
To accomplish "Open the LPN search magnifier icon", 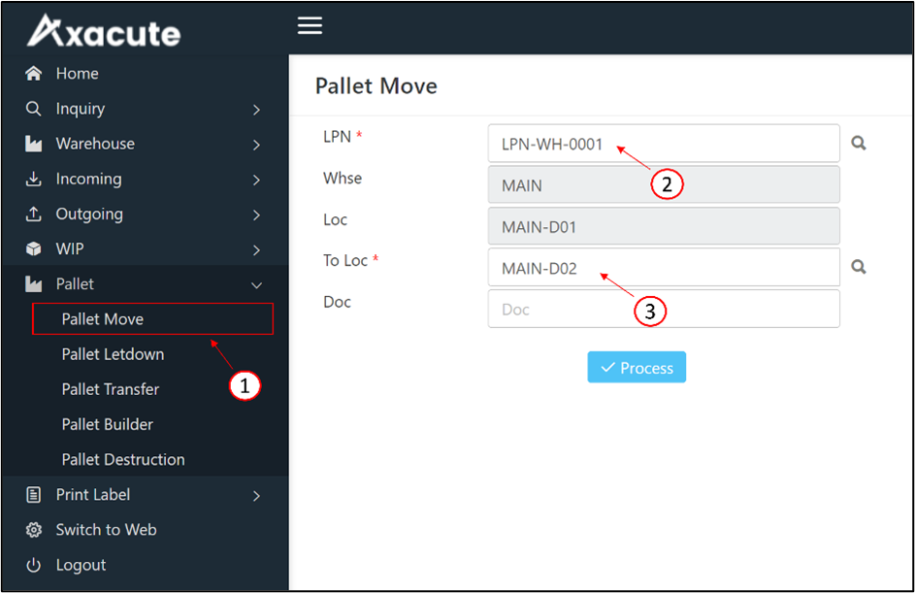I will coord(858,142).
